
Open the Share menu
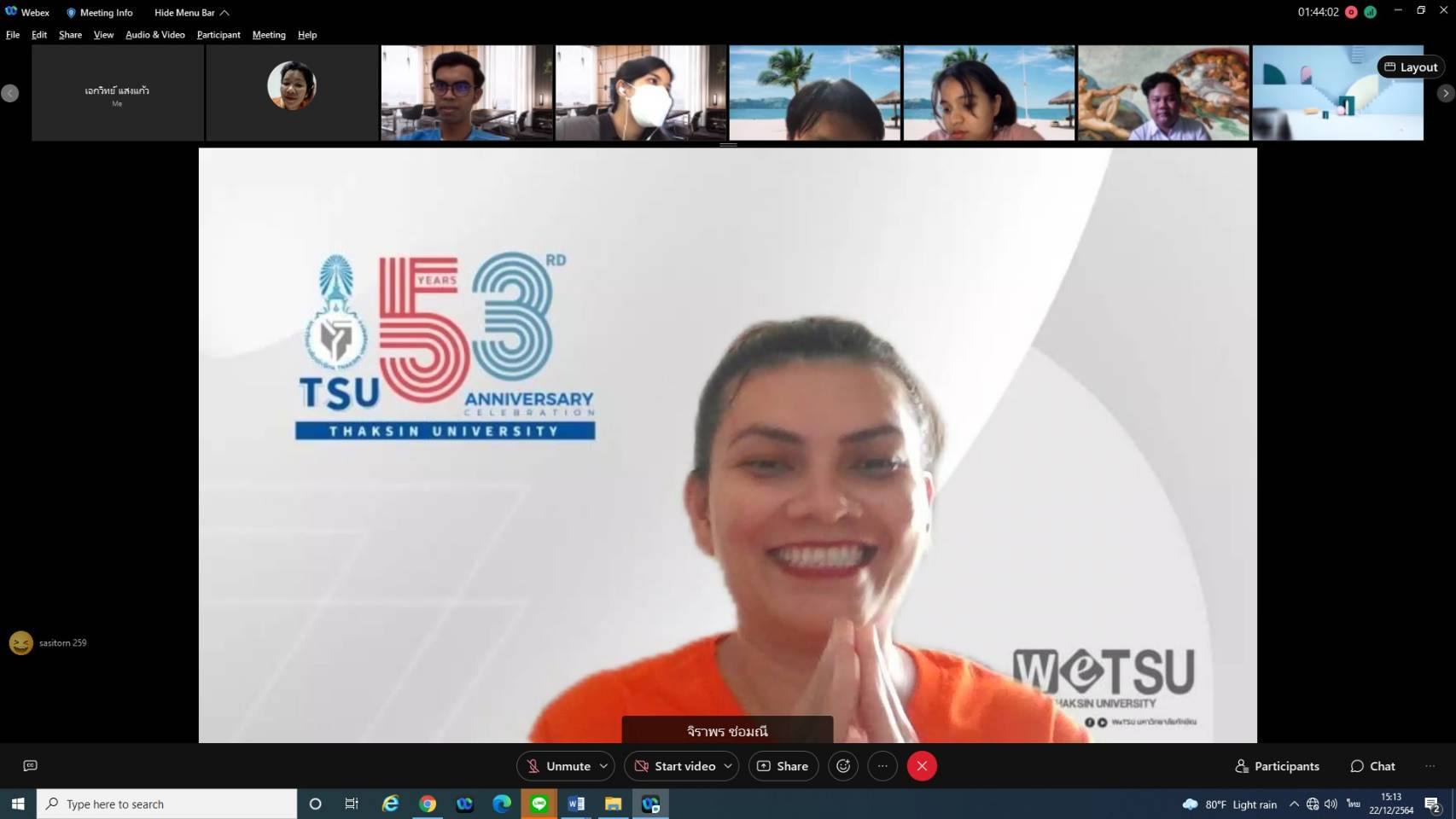(70, 35)
